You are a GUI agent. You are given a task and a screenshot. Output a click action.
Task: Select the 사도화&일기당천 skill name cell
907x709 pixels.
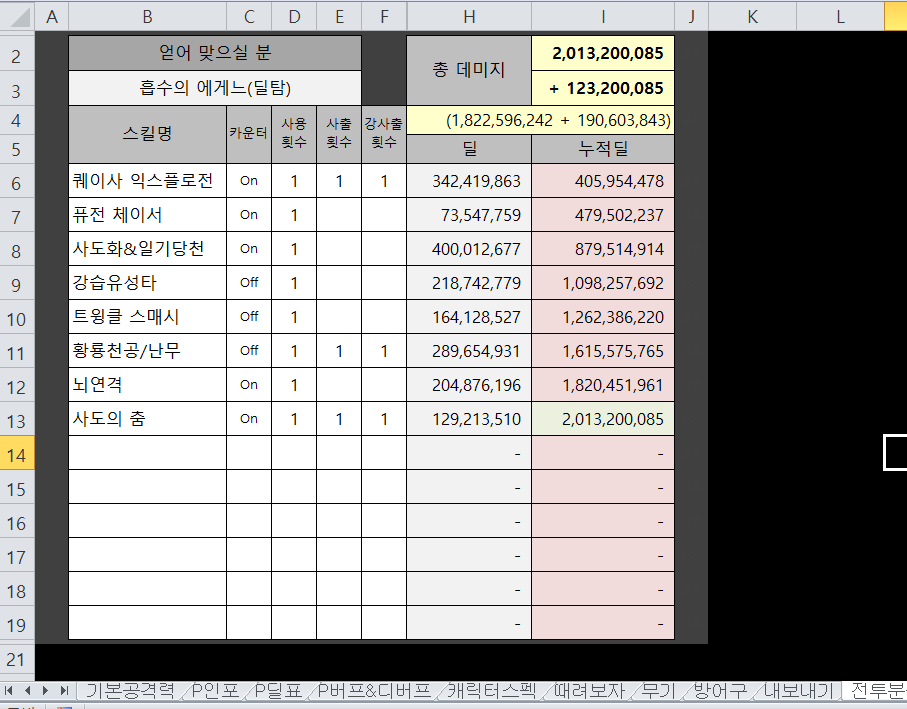click(147, 249)
